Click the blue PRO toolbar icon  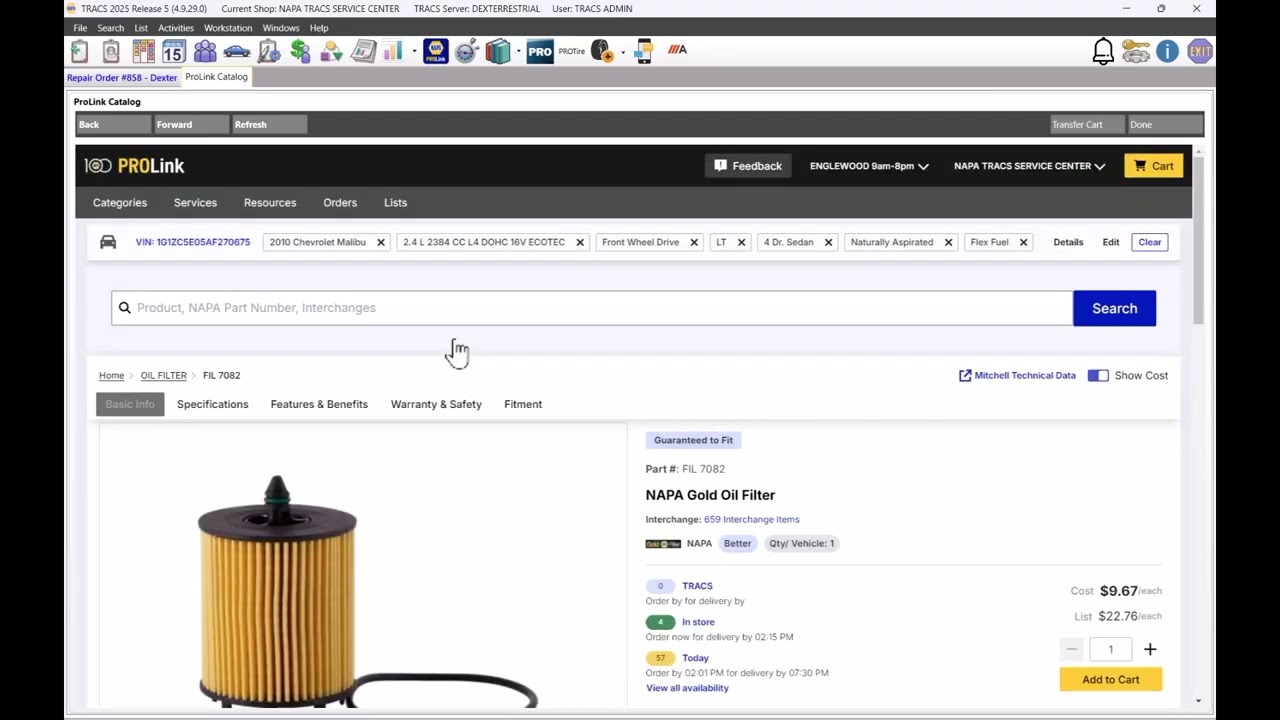pyautogui.click(x=540, y=51)
